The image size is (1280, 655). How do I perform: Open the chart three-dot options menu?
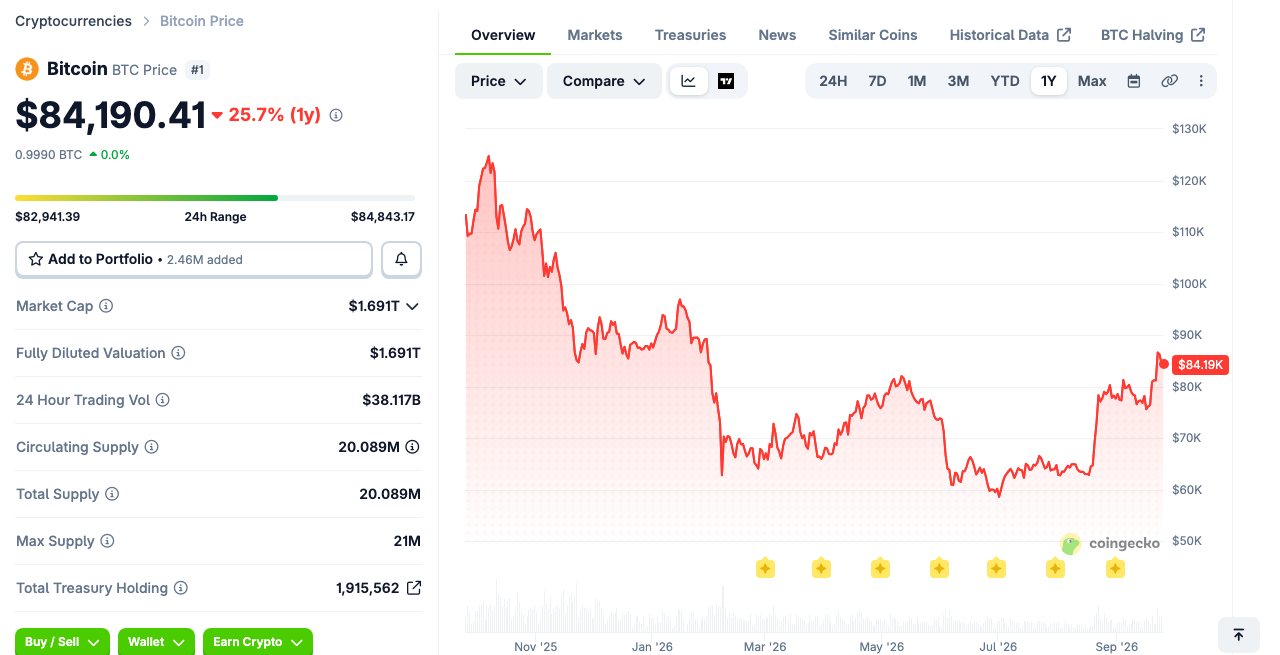[1201, 81]
